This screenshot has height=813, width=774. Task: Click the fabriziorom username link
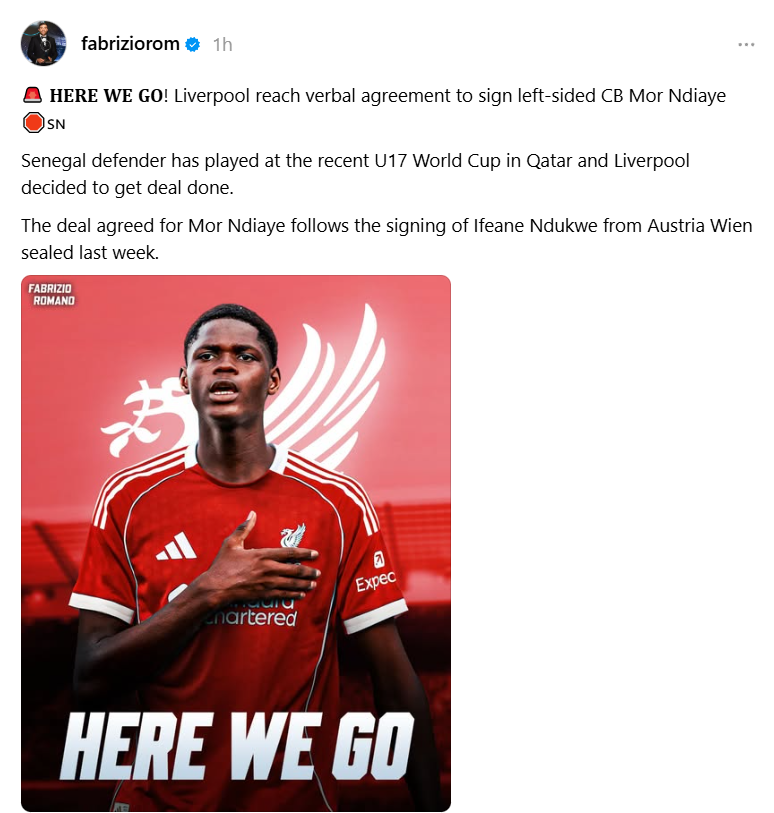pyautogui.click(x=130, y=44)
